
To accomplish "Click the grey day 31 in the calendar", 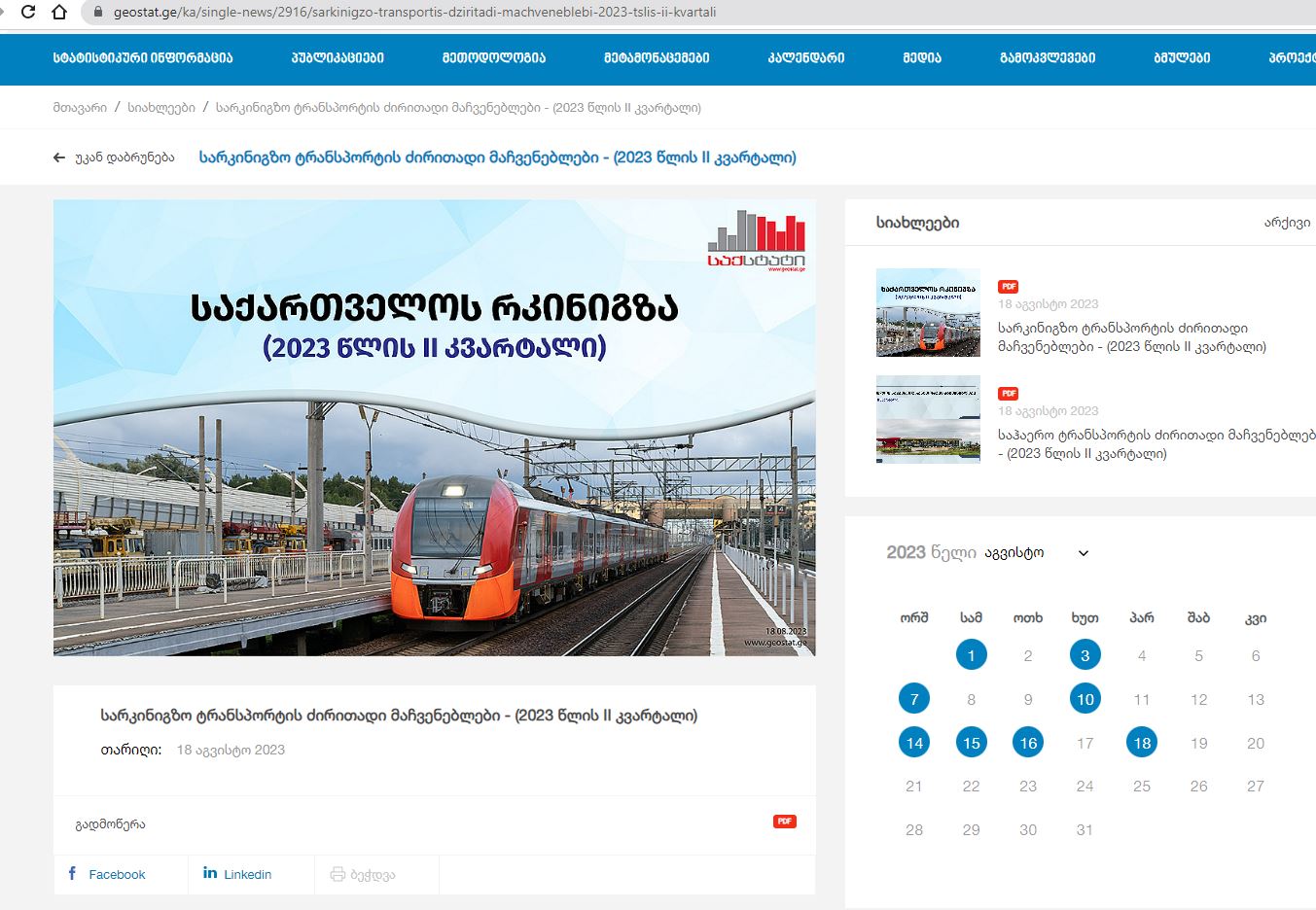I will tap(1085, 829).
